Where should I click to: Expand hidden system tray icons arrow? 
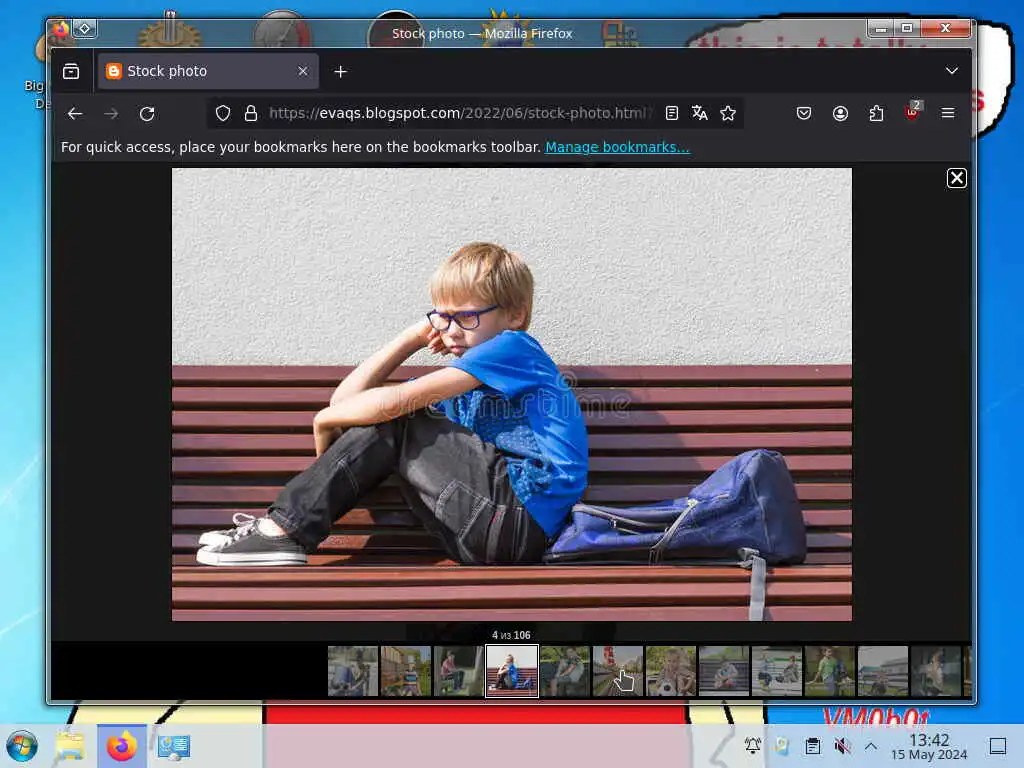point(871,745)
